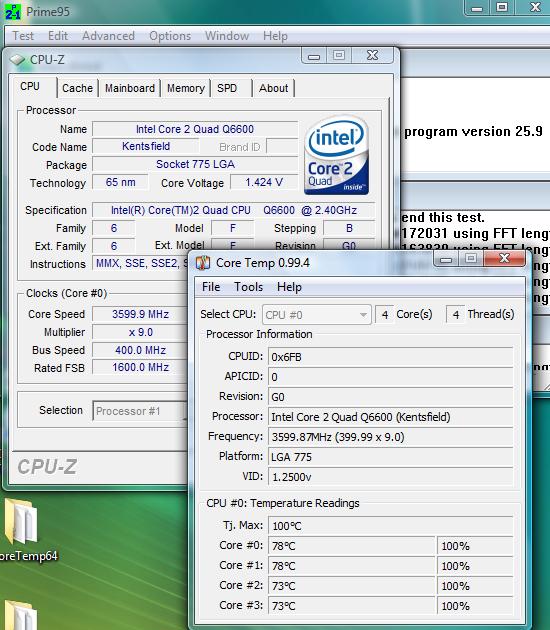Screen dimensions: 550x630
Task: Click the Intel Core 2 Quad logo
Action: (x=337, y=155)
